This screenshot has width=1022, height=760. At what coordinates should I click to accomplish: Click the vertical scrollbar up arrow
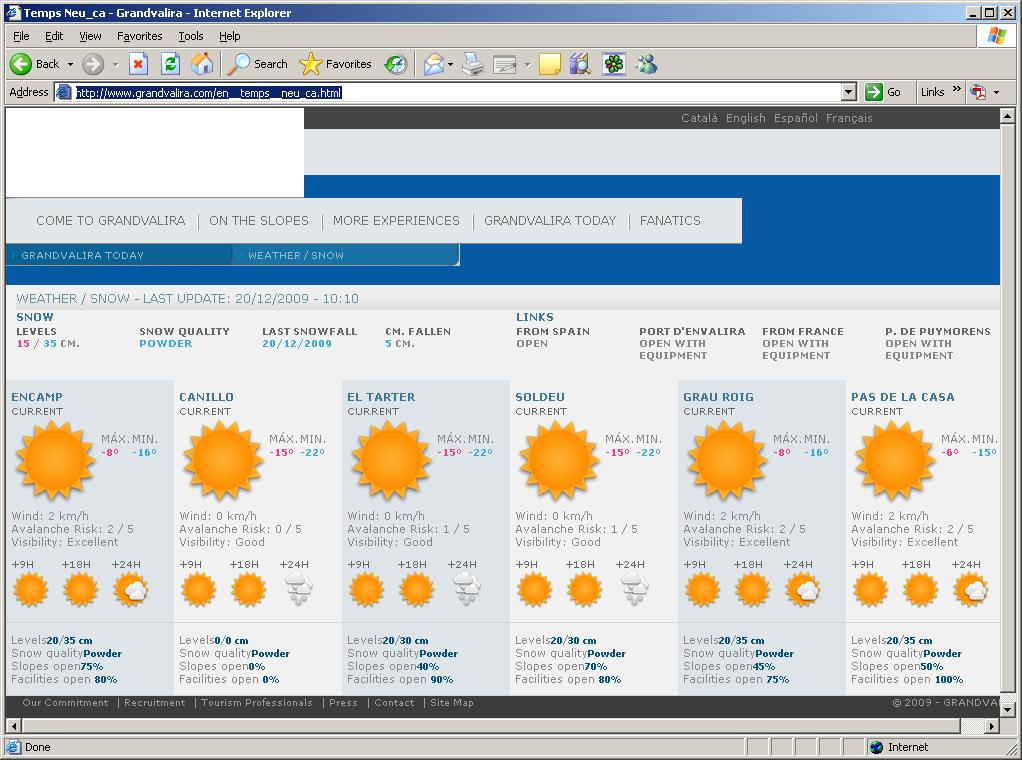[1007, 116]
